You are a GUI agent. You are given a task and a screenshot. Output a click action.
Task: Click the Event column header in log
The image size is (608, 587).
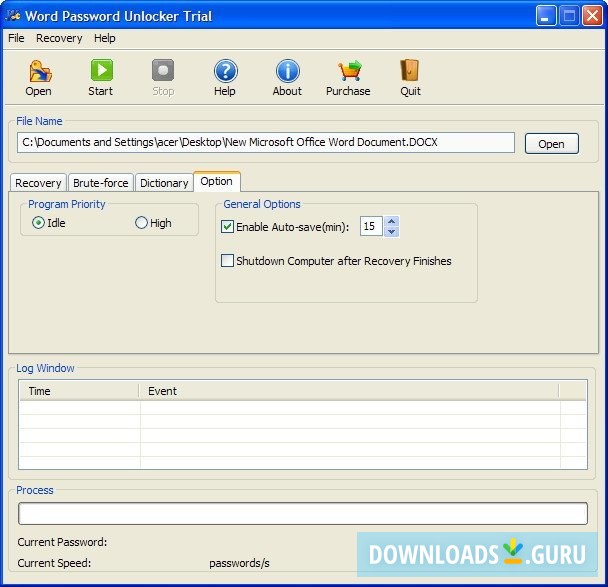pyautogui.click(x=349, y=391)
